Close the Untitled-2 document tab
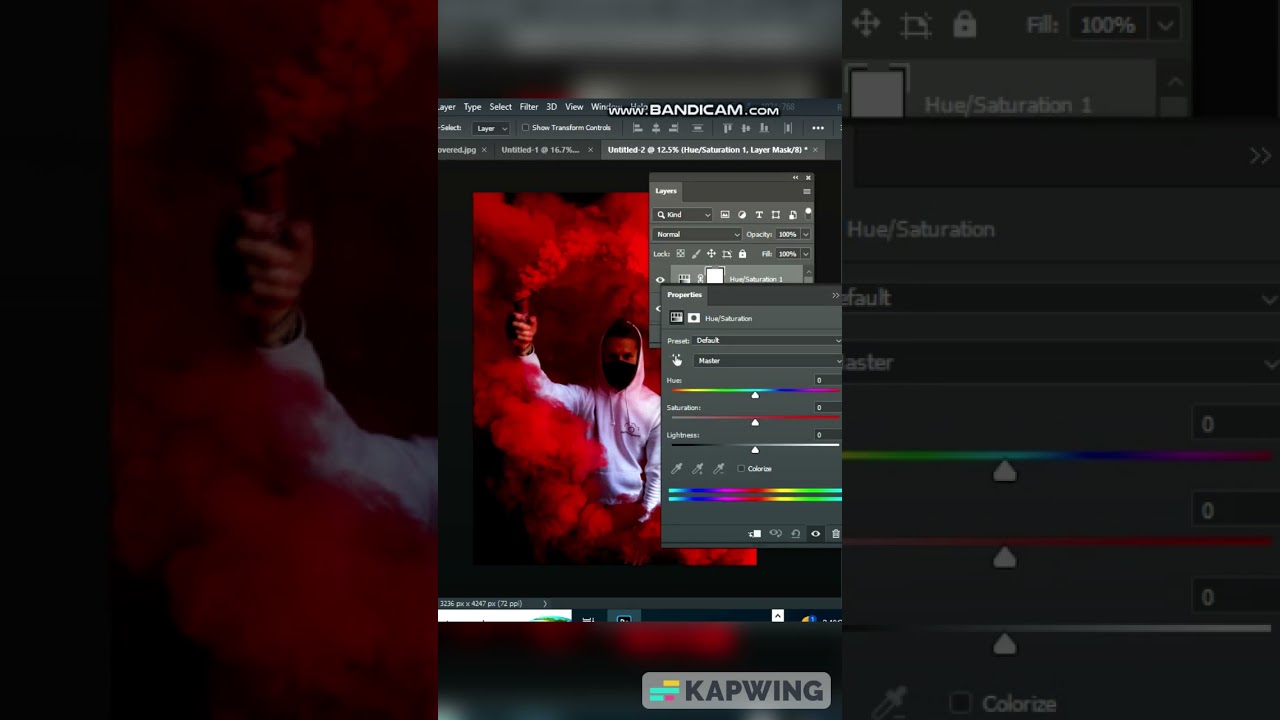 click(x=815, y=150)
